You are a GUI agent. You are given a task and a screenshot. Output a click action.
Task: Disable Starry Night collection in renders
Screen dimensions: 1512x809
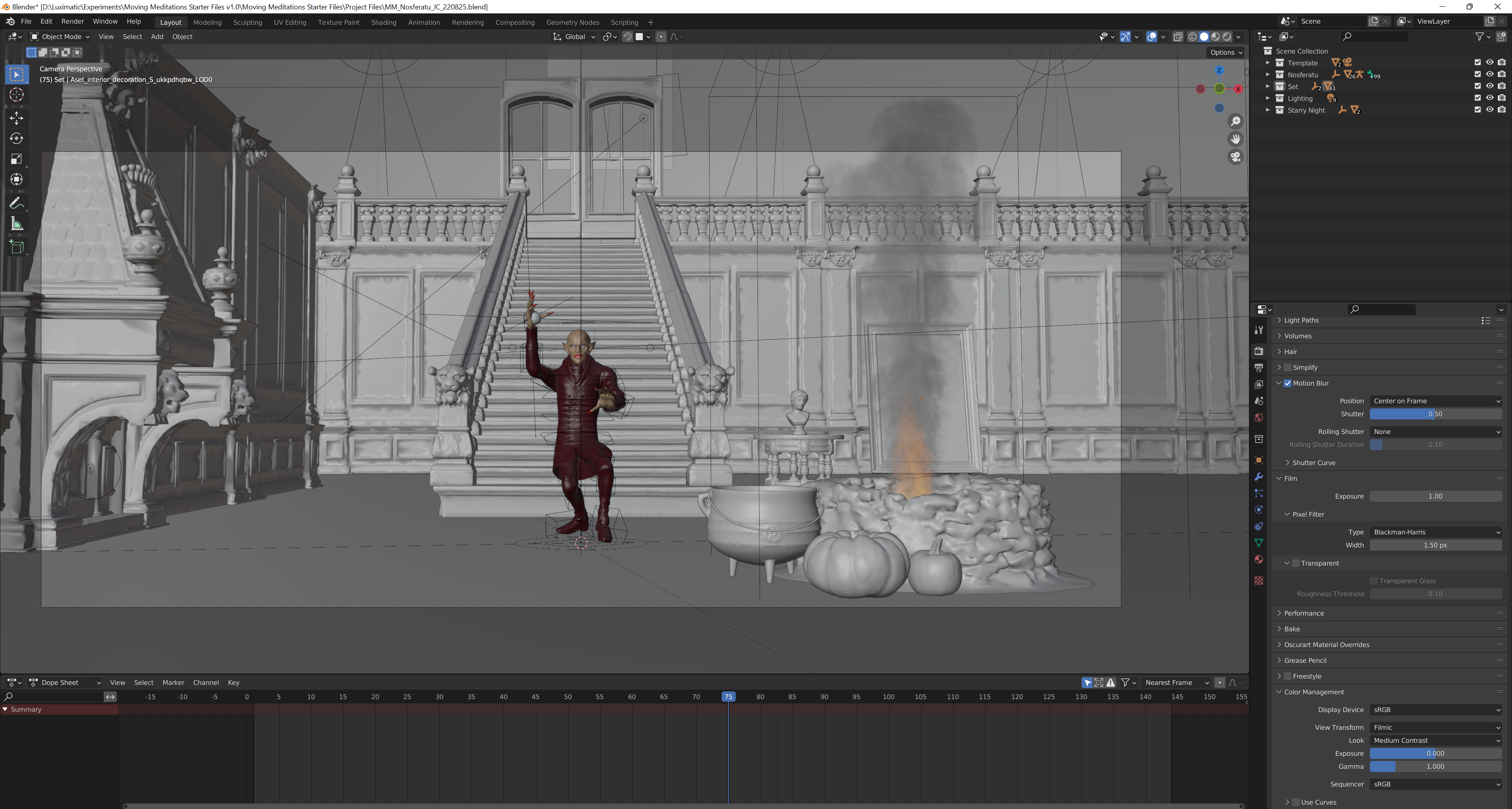[x=1501, y=110]
